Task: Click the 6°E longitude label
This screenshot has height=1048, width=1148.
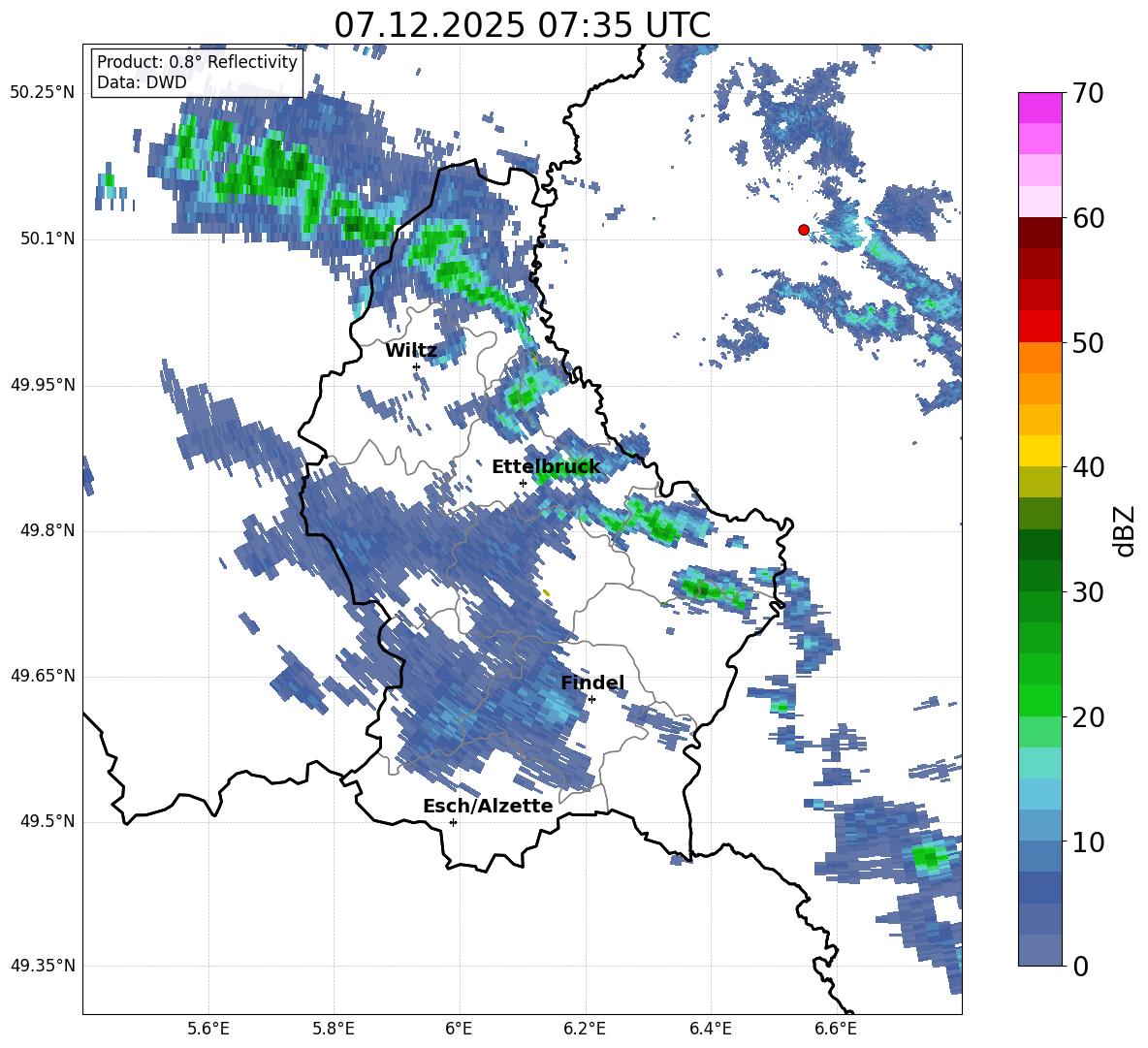Action: 459,1029
